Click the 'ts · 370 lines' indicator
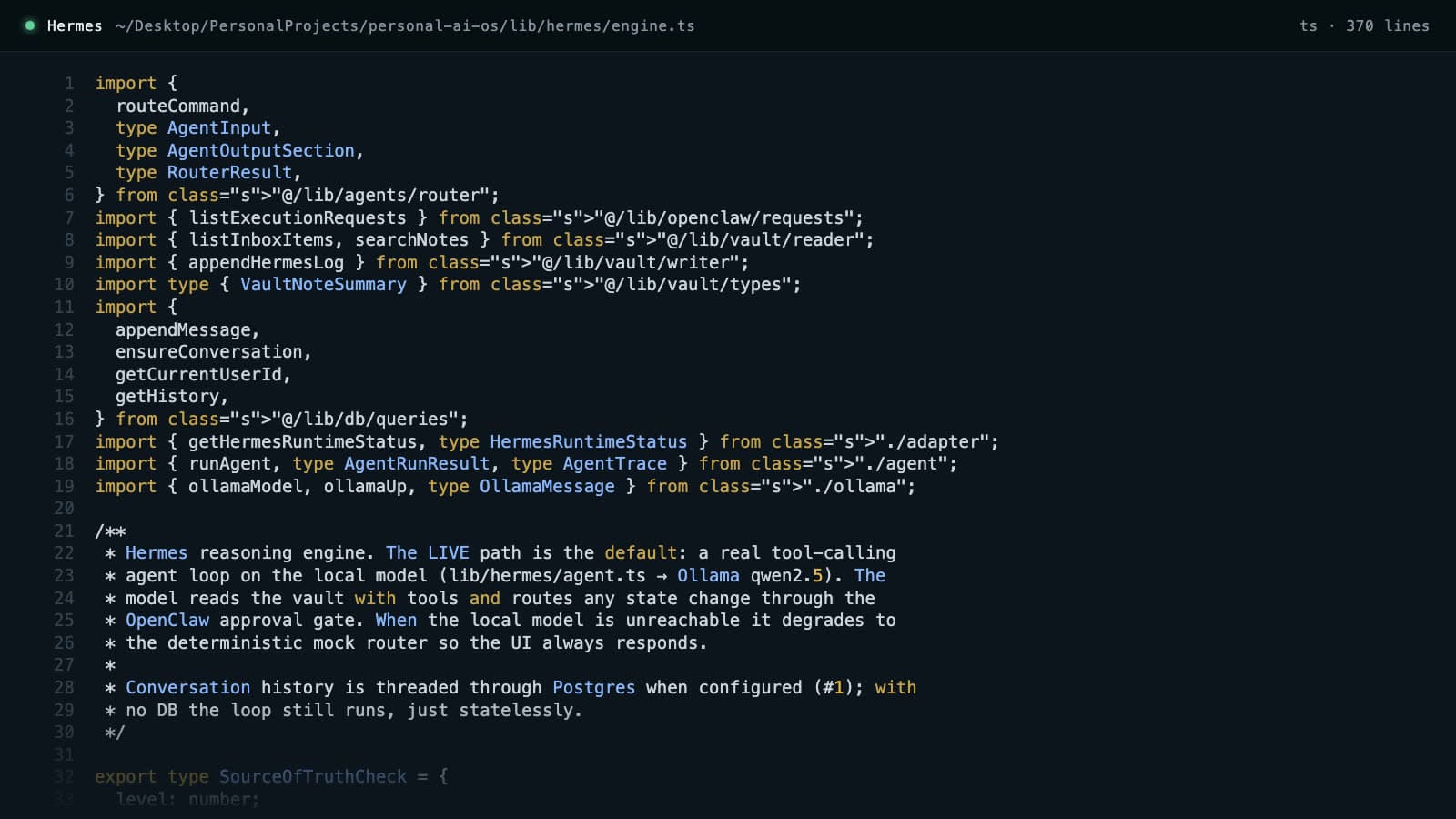The height and width of the screenshot is (819, 1456). [1364, 25]
